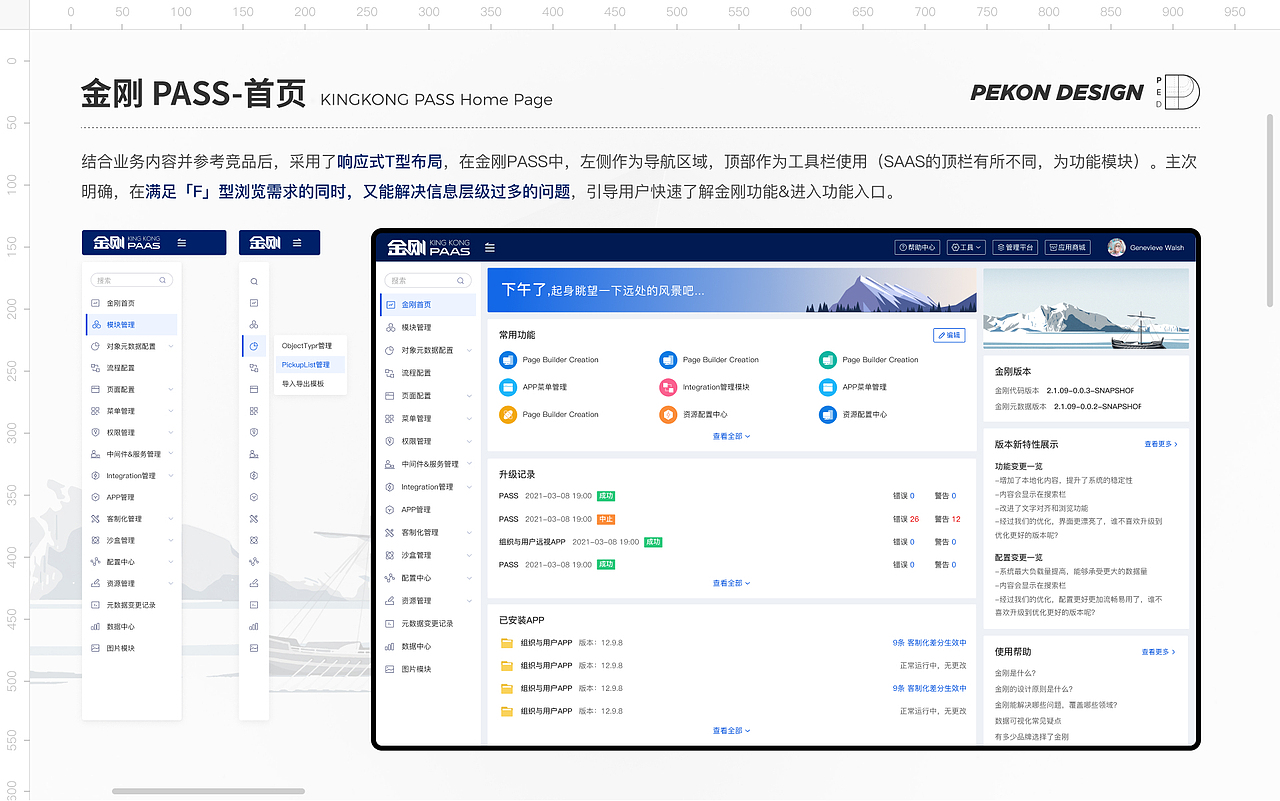Click 查看更多 beside 版本新特性展示

(1161, 444)
